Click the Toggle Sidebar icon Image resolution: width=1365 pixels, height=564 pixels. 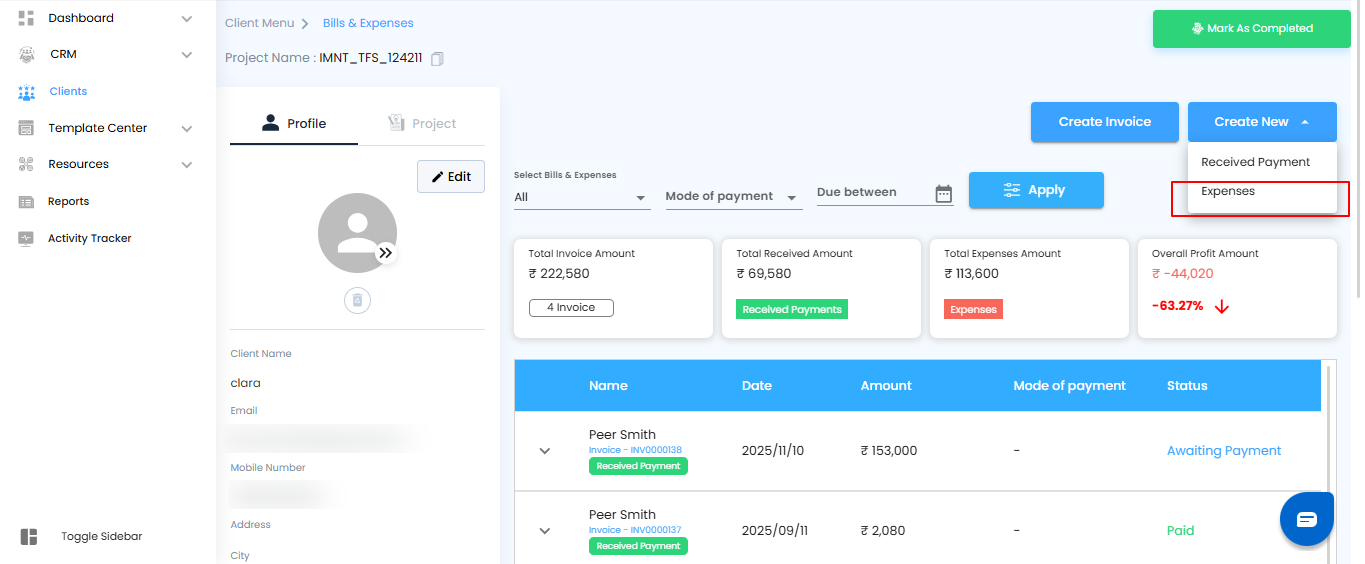29,537
